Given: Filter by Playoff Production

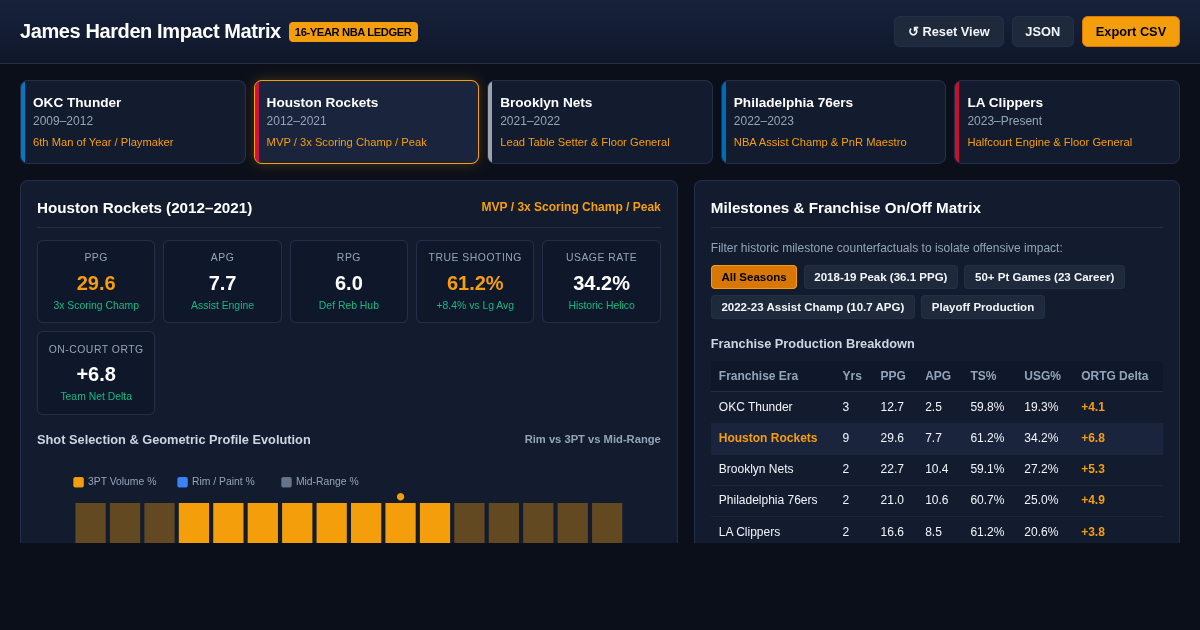Looking at the screenshot, I should click(x=982, y=307).
